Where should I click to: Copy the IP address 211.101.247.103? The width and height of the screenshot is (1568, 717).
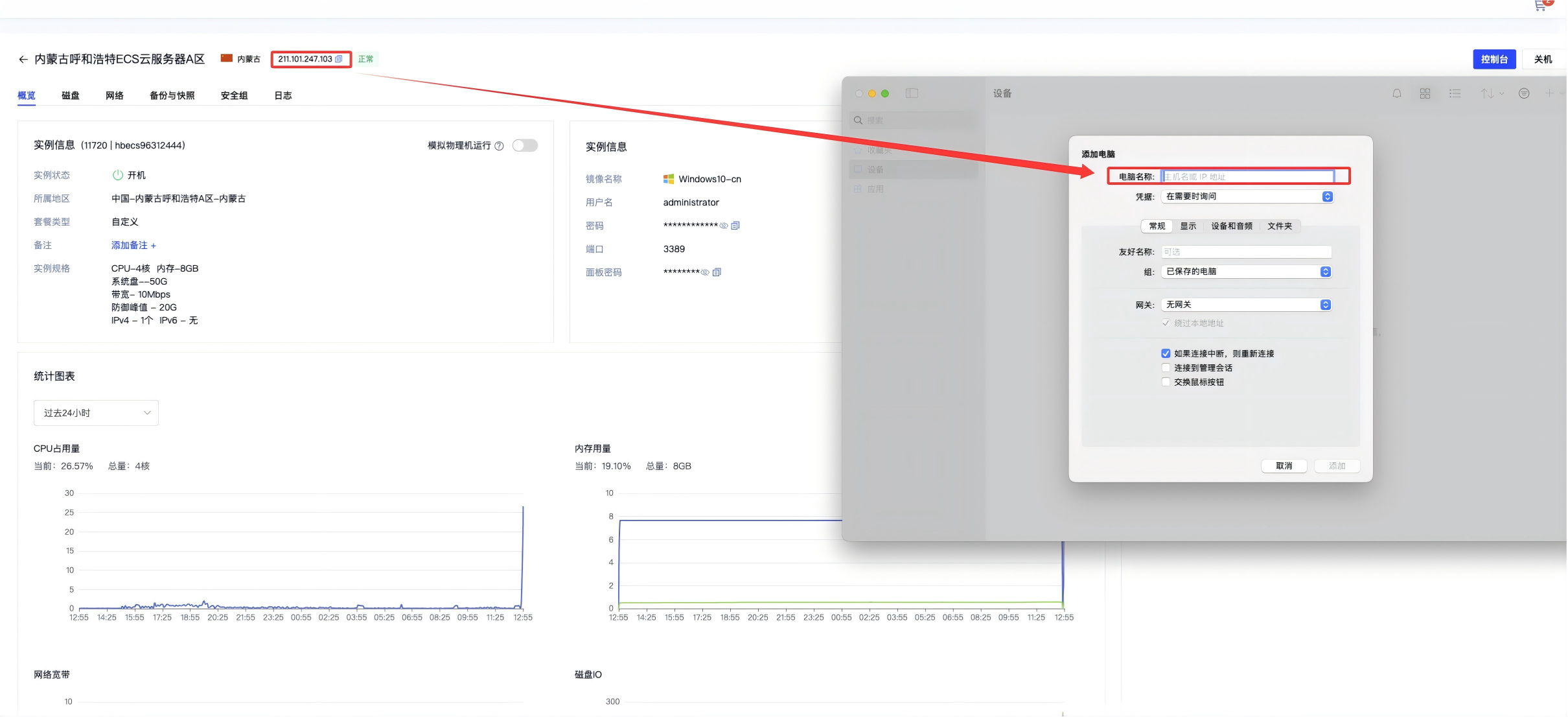coord(338,59)
